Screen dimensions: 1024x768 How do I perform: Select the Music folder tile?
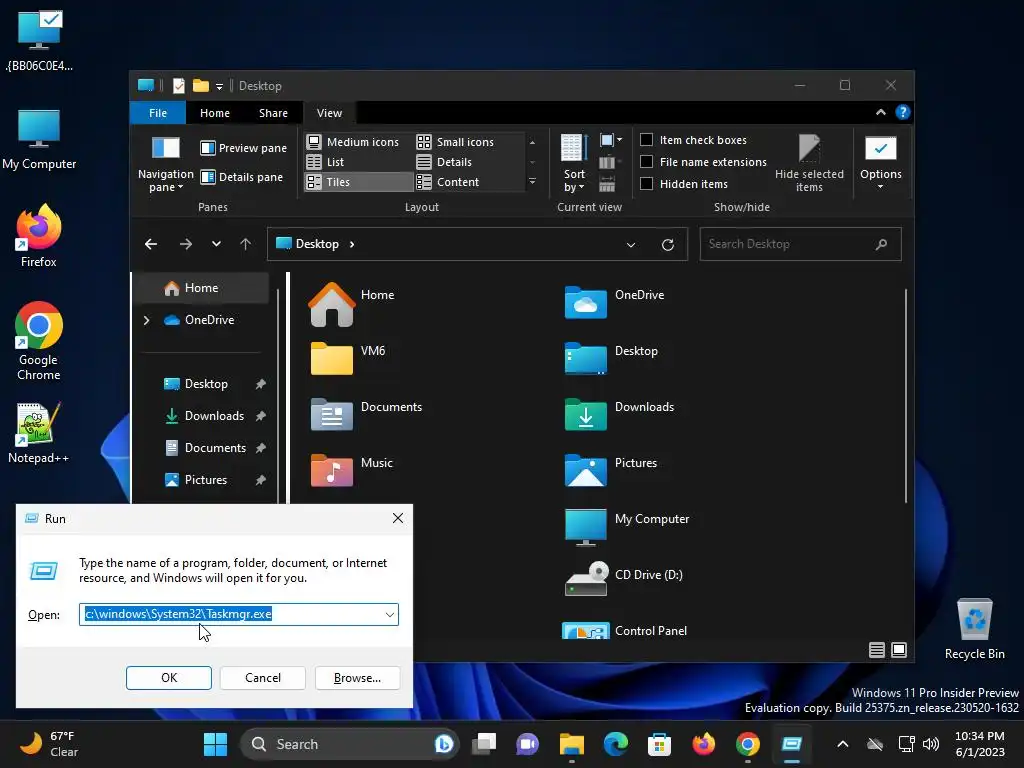[x=351, y=469]
